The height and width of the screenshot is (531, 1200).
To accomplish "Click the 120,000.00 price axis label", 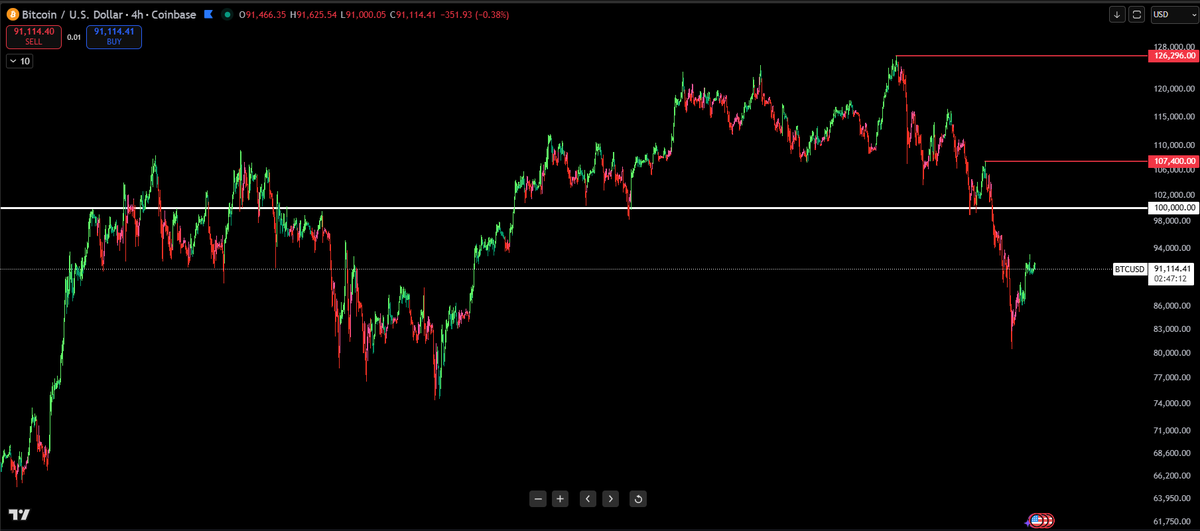I will coord(1175,89).
